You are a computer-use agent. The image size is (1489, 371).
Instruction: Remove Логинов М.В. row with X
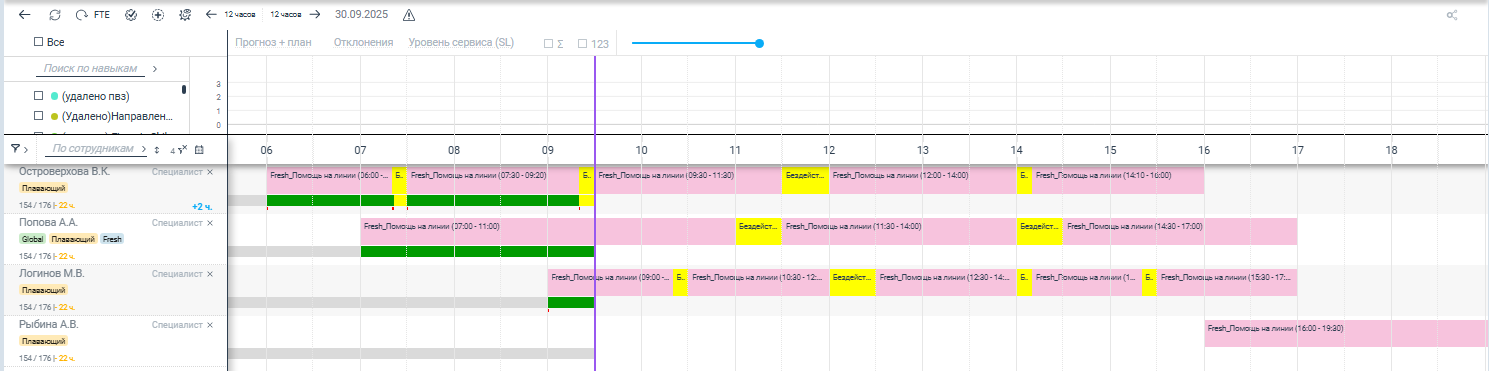[210, 274]
